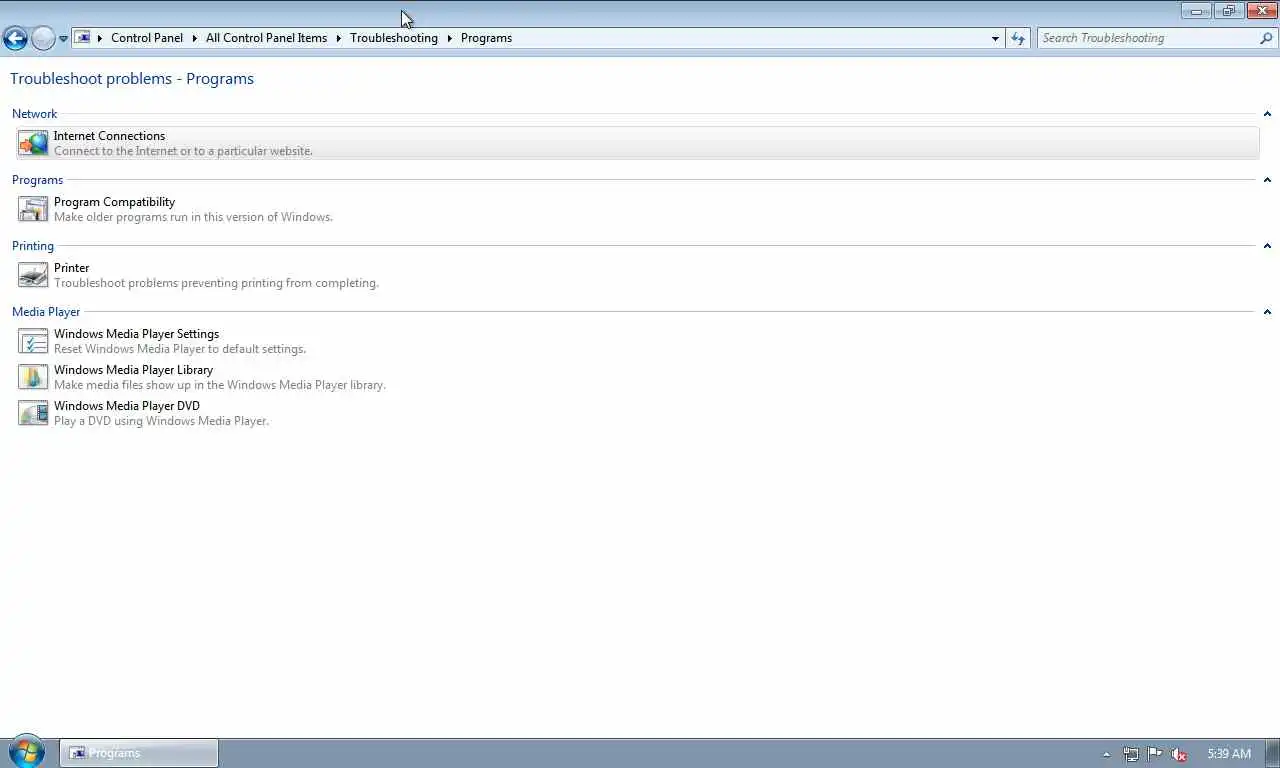Viewport: 1280px width, 768px height.
Task: Click the Internet Connections troubleshooter icon
Action: [33, 143]
